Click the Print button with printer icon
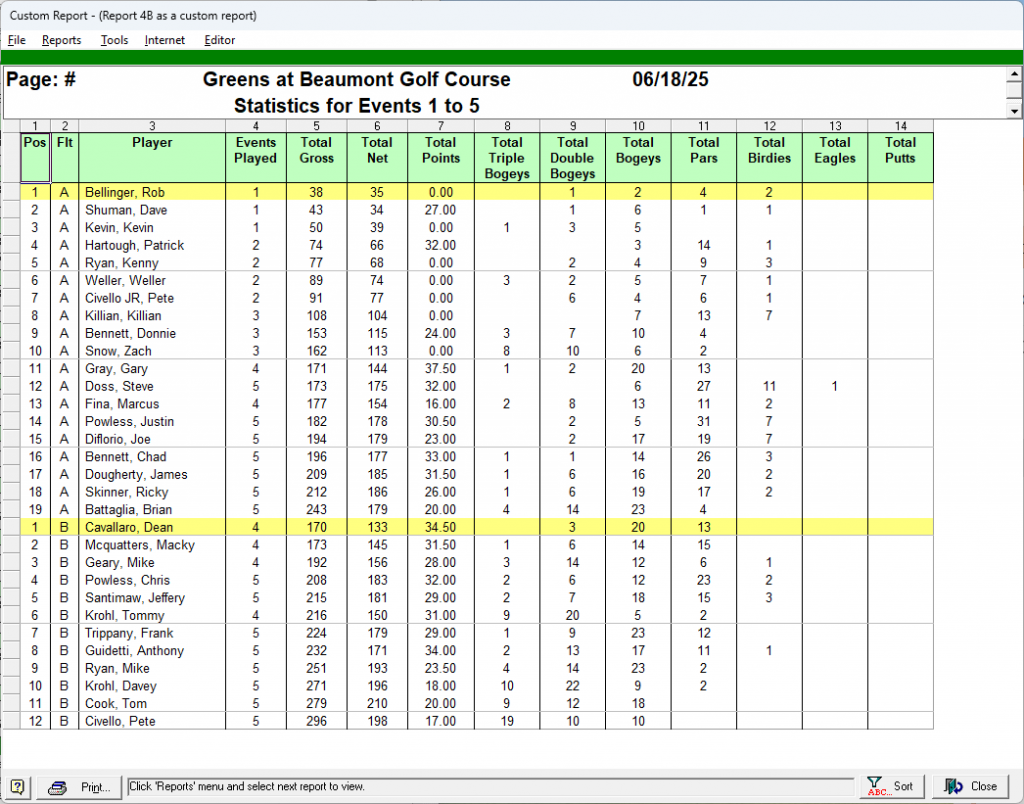Viewport: 1024px width, 804px height. click(83, 787)
